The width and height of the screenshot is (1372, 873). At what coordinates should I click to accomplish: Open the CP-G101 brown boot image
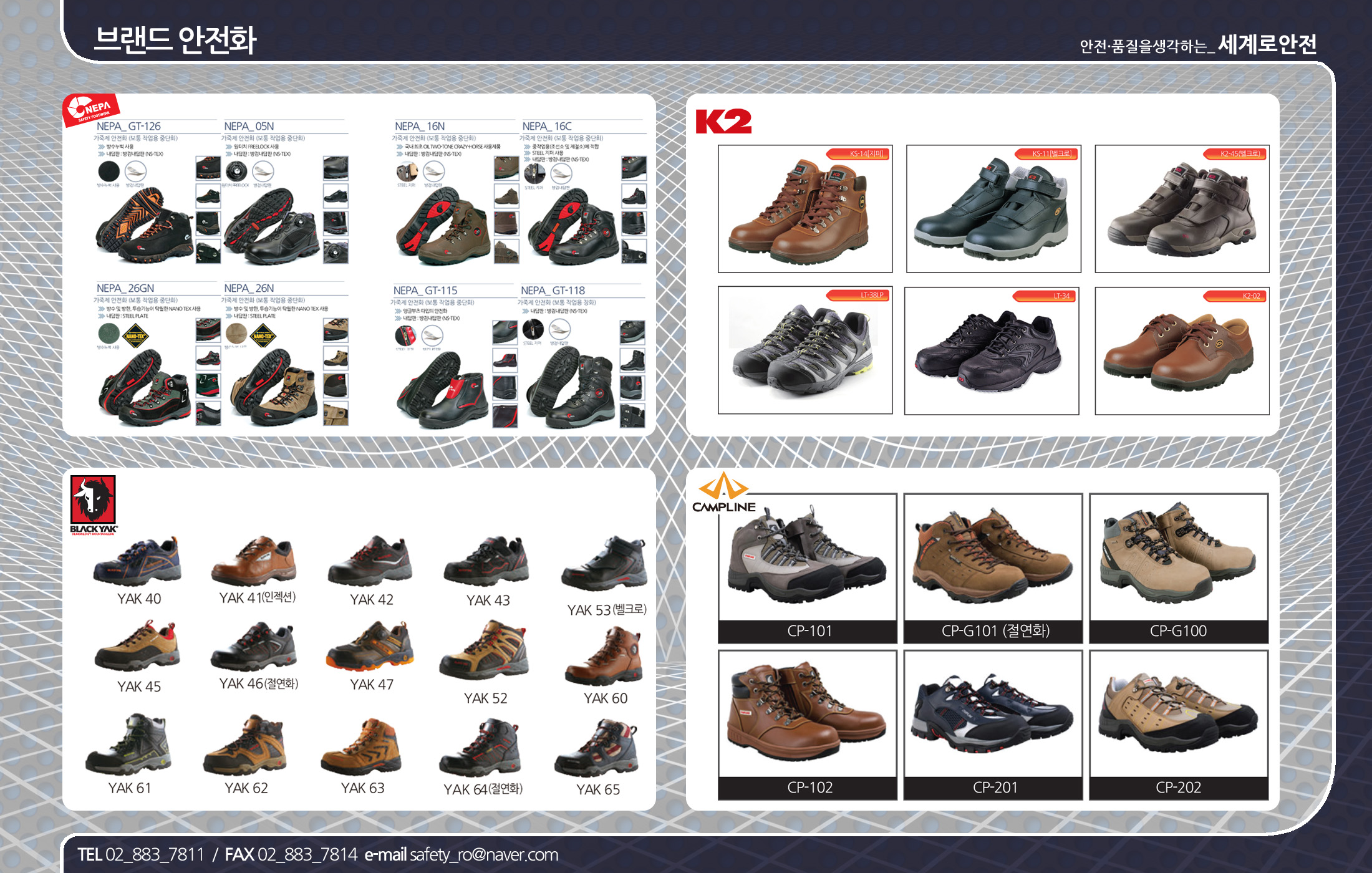coord(993,558)
